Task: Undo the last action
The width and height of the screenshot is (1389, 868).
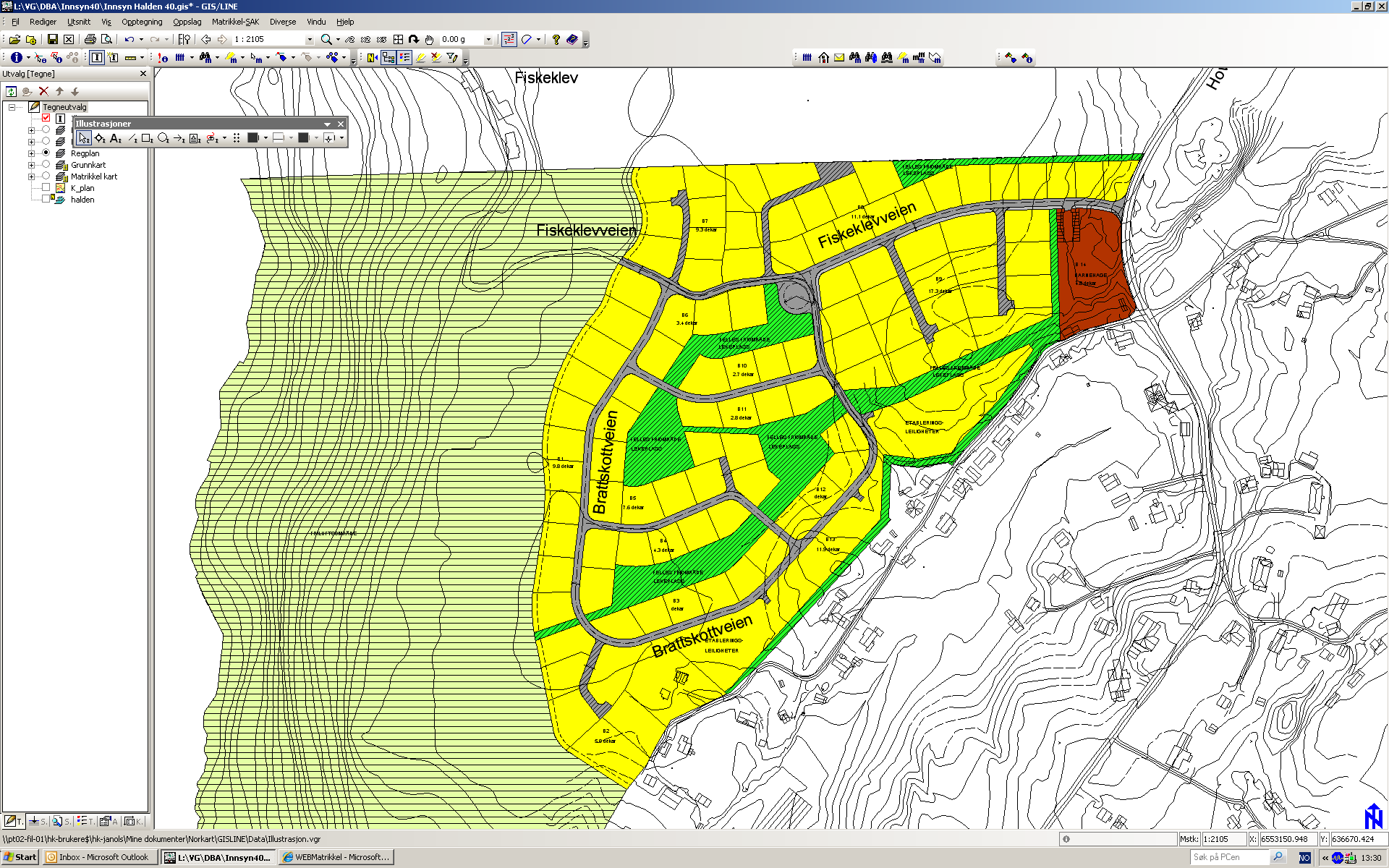Action: (129, 40)
